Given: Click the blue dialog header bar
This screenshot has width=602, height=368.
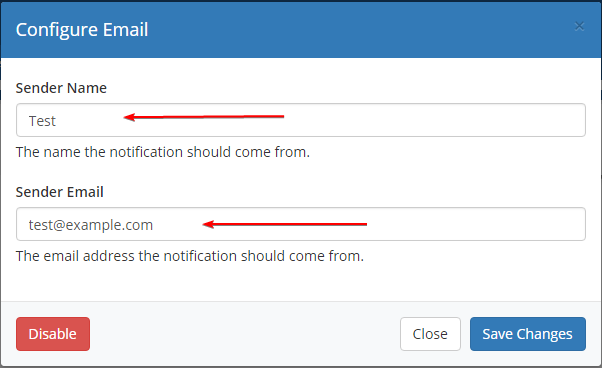Looking at the screenshot, I should point(301,30).
